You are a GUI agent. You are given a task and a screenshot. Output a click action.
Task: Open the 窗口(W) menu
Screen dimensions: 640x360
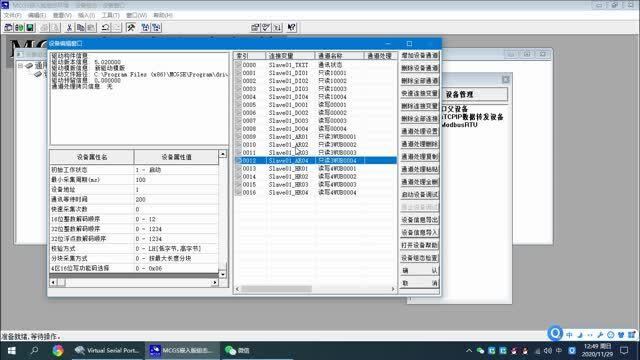tap(136, 15)
